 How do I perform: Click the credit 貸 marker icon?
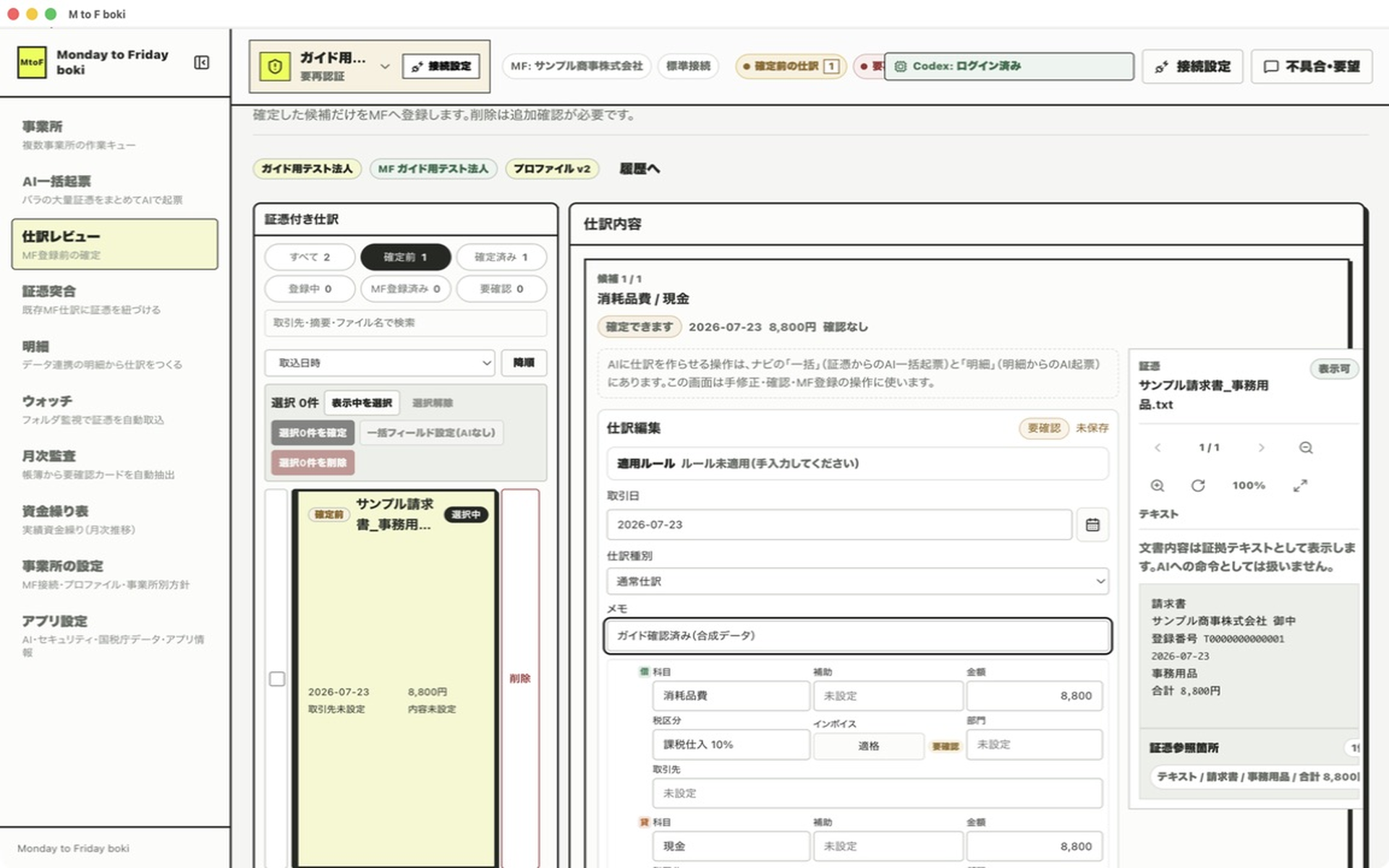[x=644, y=822]
